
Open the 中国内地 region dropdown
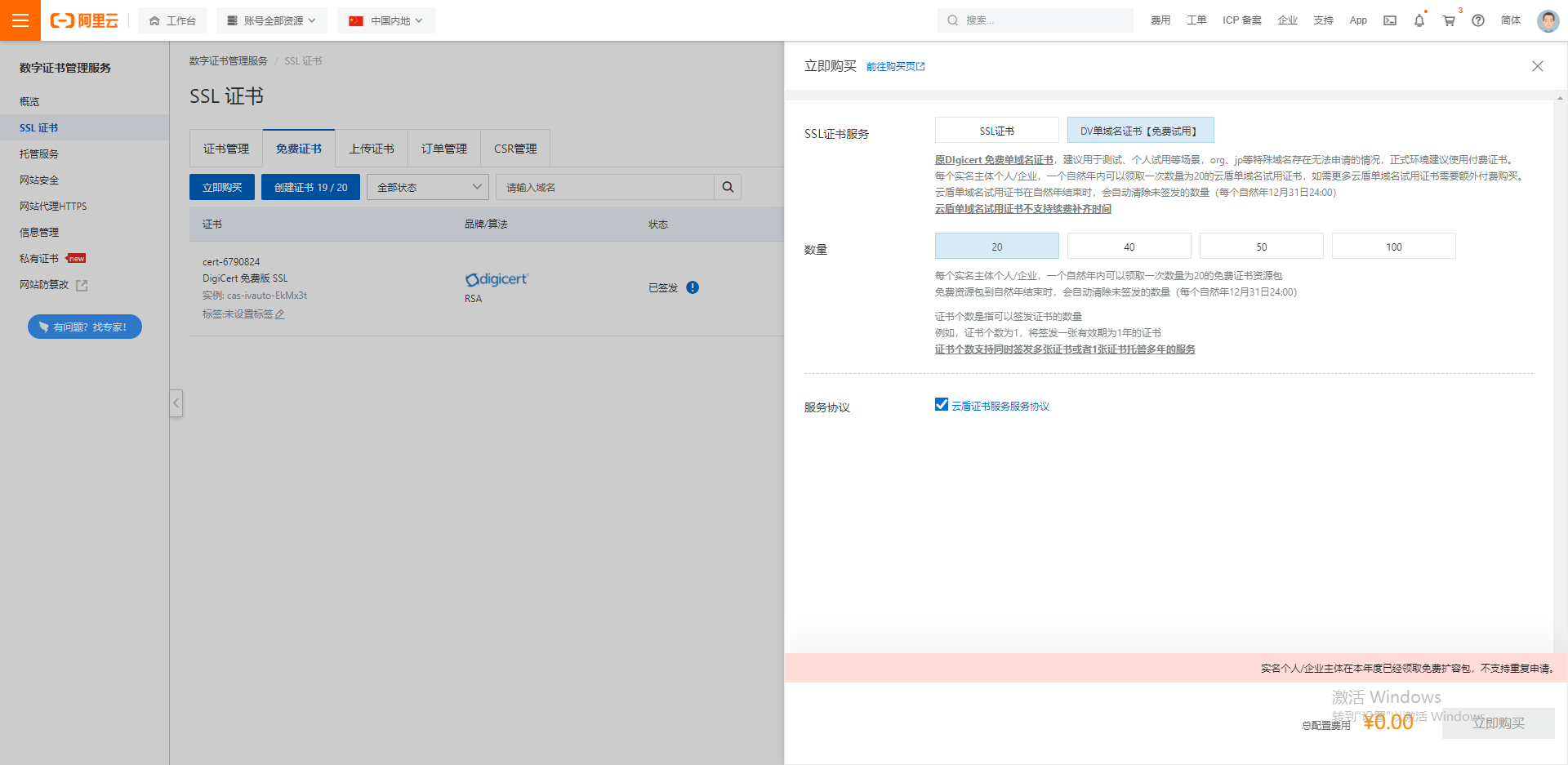coord(386,20)
